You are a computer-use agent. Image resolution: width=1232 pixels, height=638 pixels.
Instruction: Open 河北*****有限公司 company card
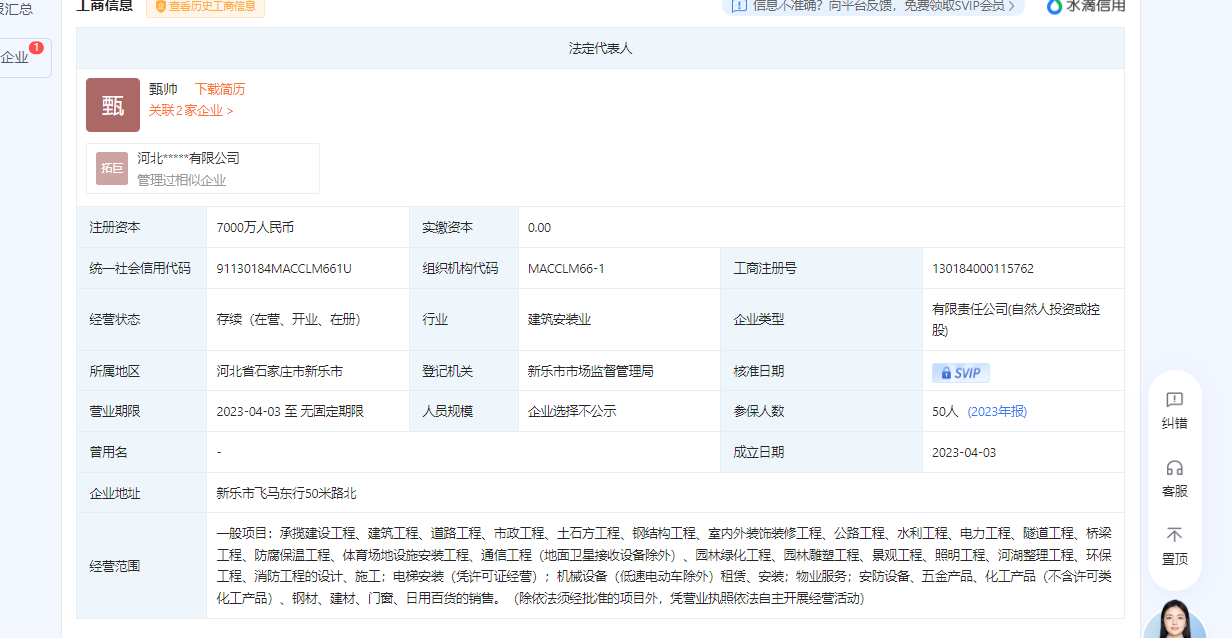203,168
